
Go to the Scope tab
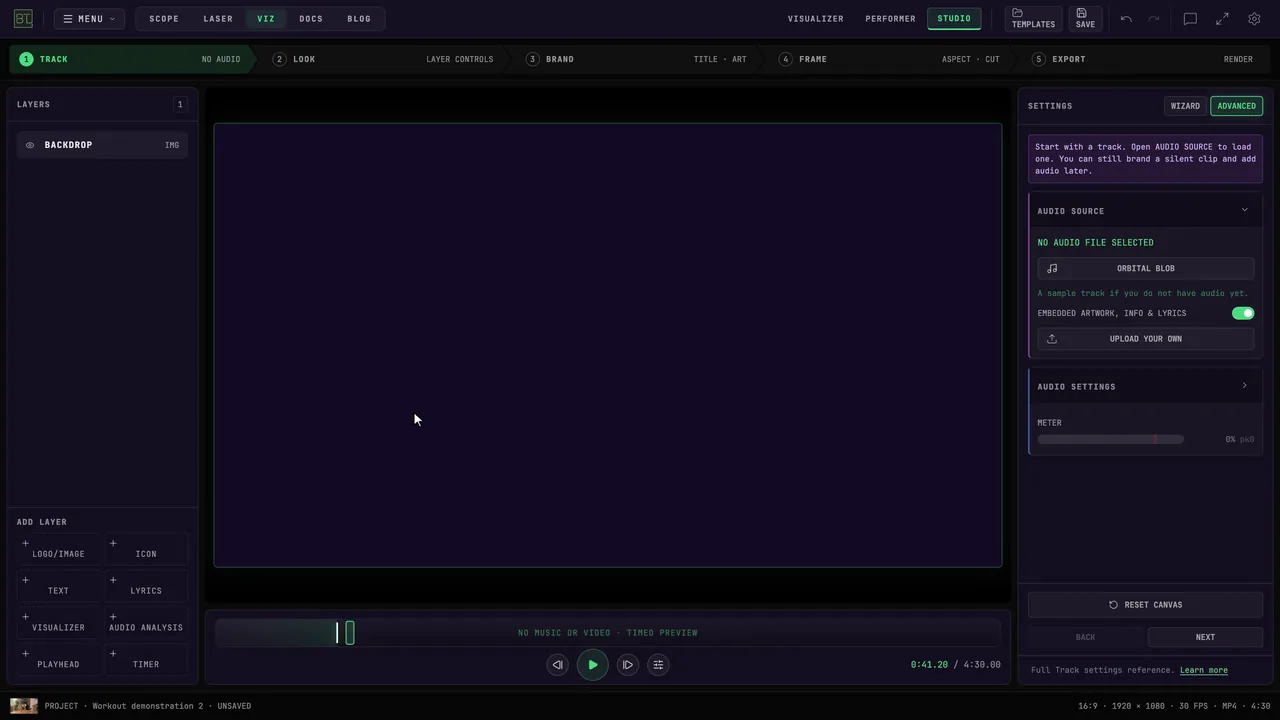tap(164, 18)
